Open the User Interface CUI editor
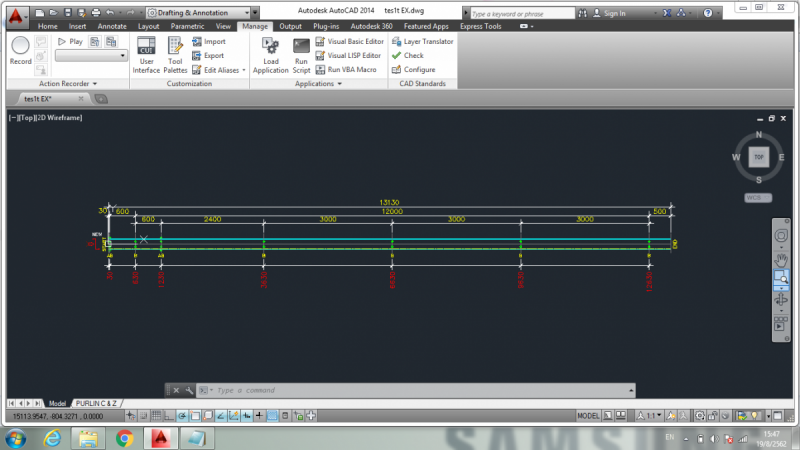The image size is (800, 450). pos(146,55)
